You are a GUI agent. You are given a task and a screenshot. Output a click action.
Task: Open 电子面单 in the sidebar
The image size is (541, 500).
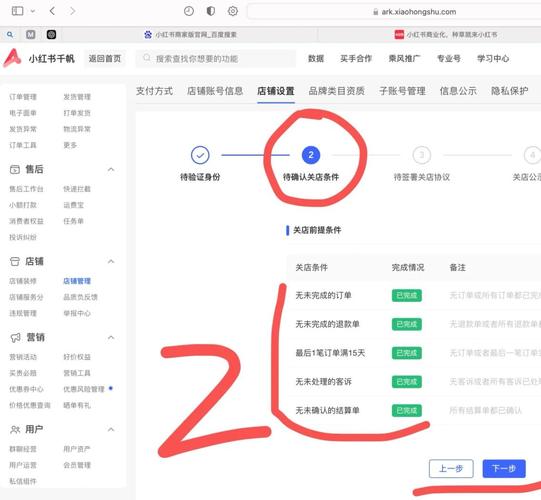(23, 113)
